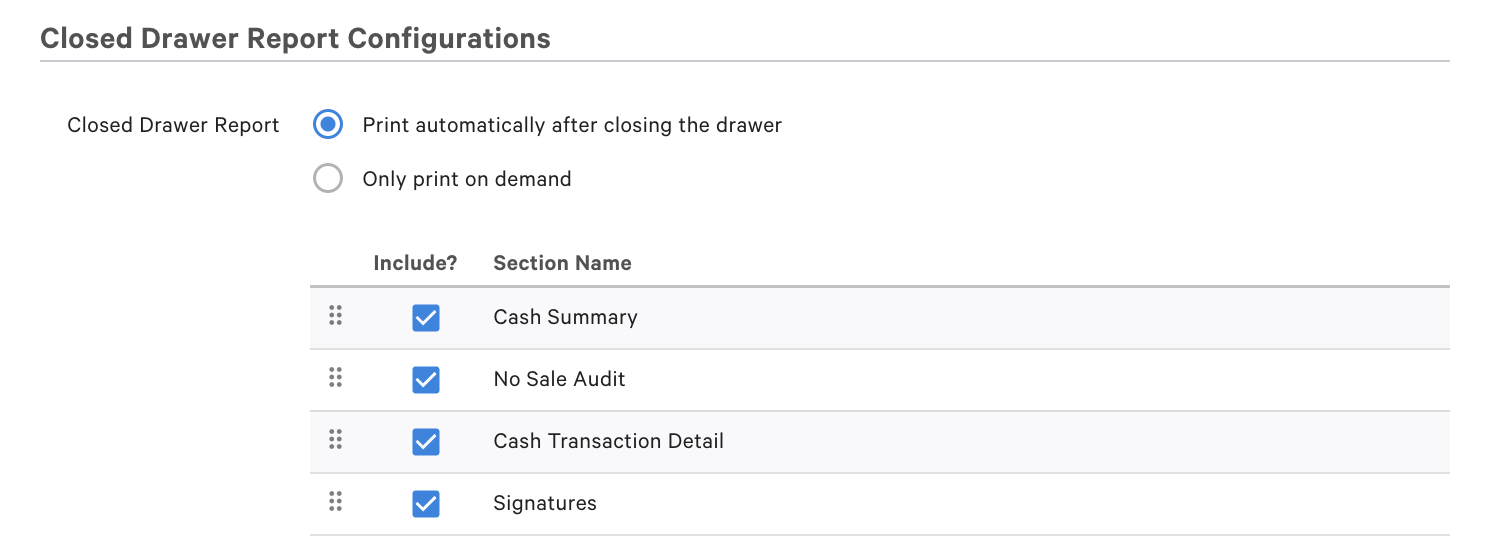This screenshot has width=1502, height=558.
Task: Click the Closed Drawer Report Configurations heading
Action: pyautogui.click(x=295, y=38)
